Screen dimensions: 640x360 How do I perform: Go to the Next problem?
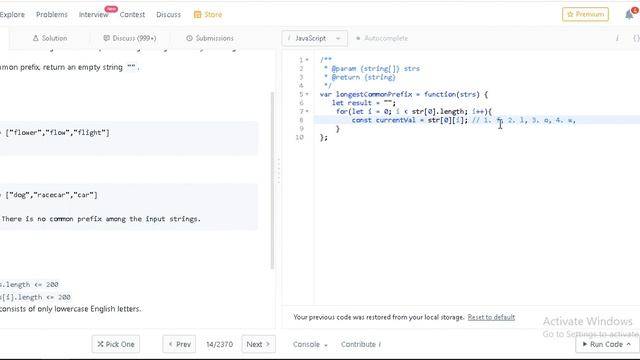(x=258, y=344)
